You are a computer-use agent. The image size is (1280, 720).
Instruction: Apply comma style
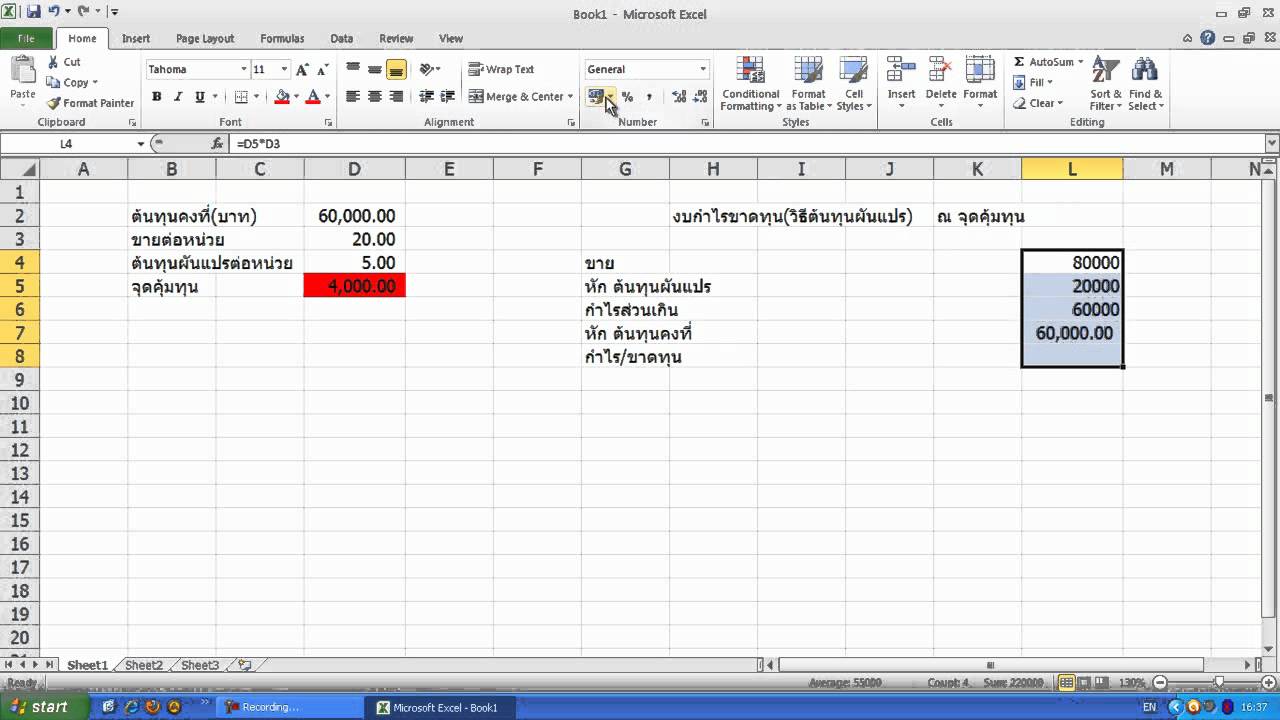coord(649,97)
